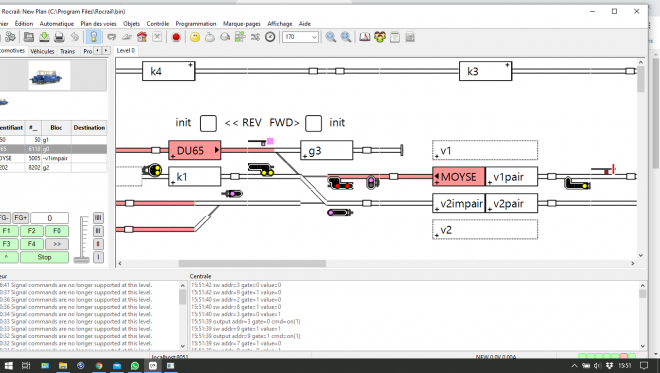660x373 pixels.
Task: Switch to the Véhicules tab
Action: (x=43, y=51)
